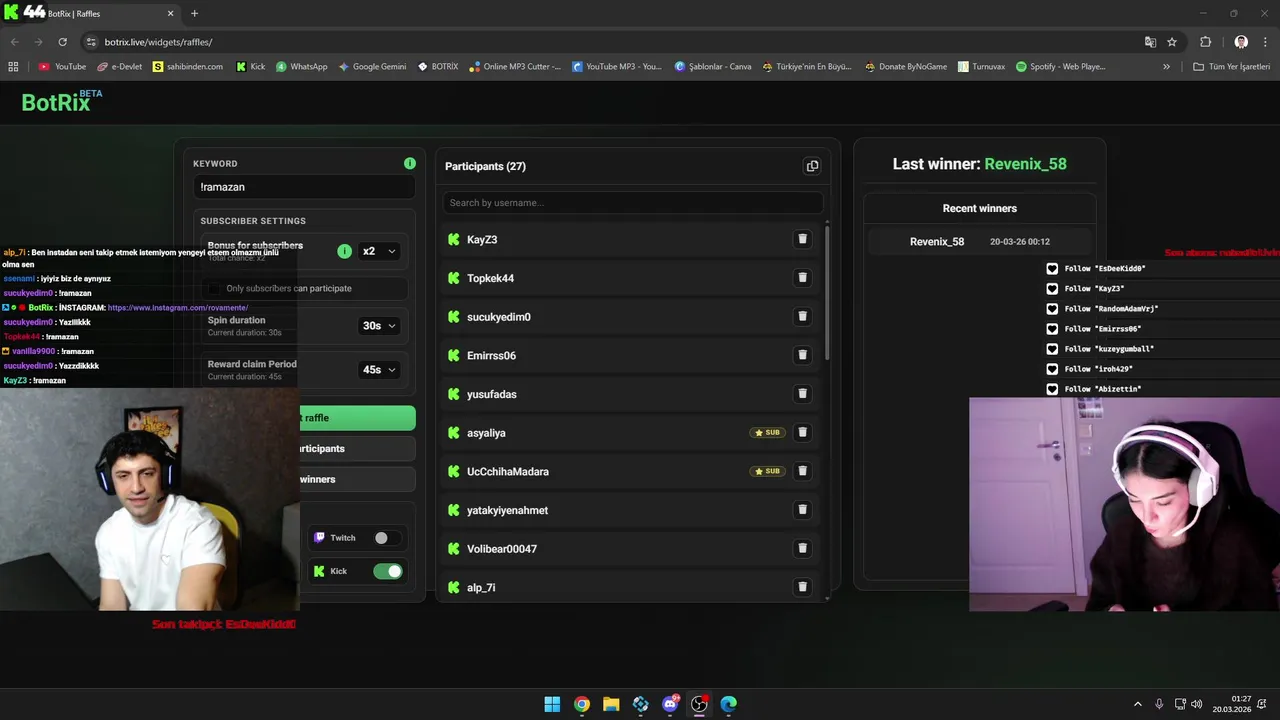Image resolution: width=1280 pixels, height=720 pixels.
Task: Open Tüm Yer İşaretleri bookmarks folder
Action: point(1231,67)
